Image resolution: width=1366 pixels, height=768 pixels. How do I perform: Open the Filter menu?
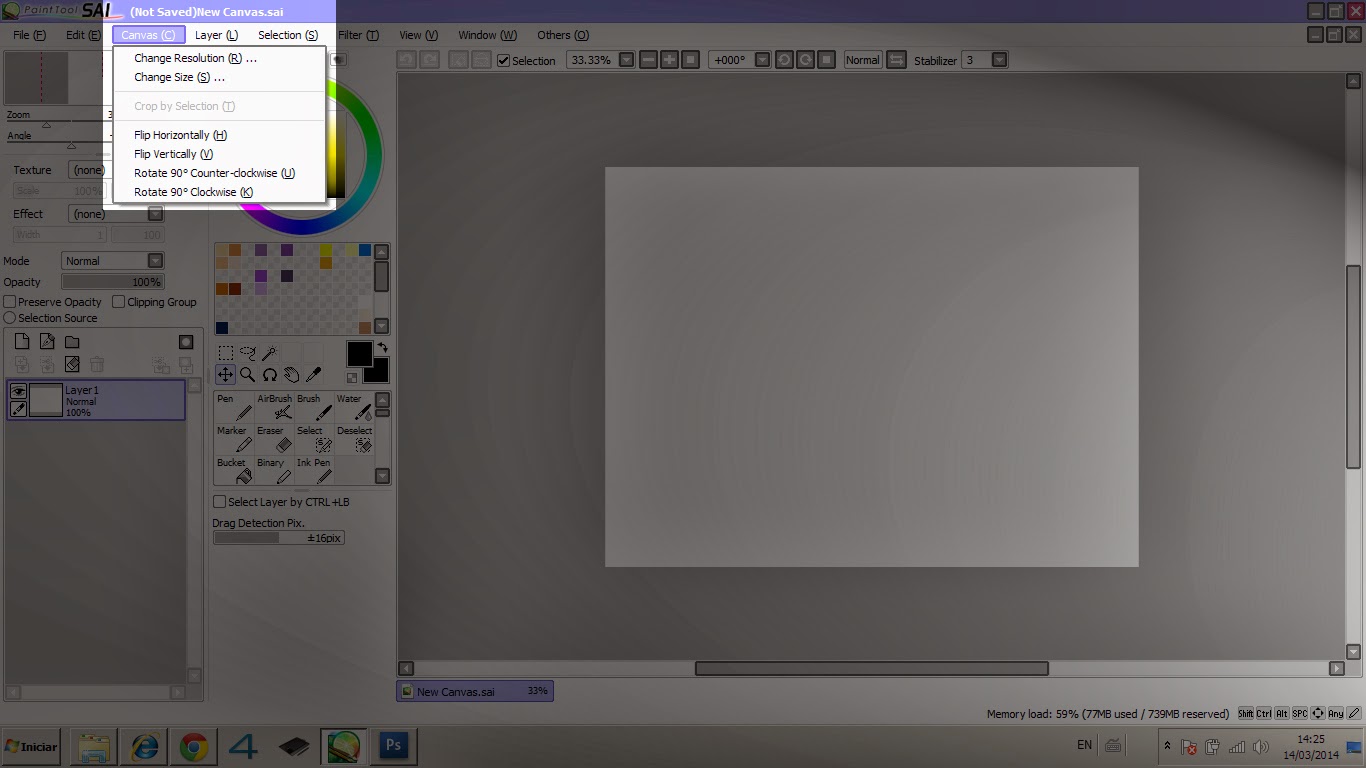click(356, 34)
